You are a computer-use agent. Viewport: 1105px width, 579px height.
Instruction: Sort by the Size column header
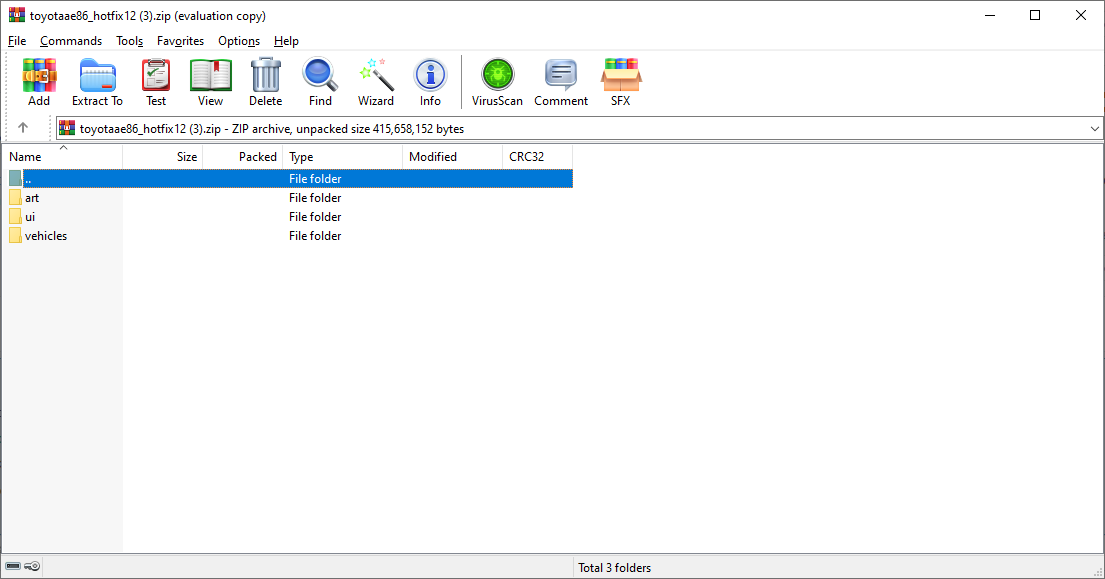163,156
